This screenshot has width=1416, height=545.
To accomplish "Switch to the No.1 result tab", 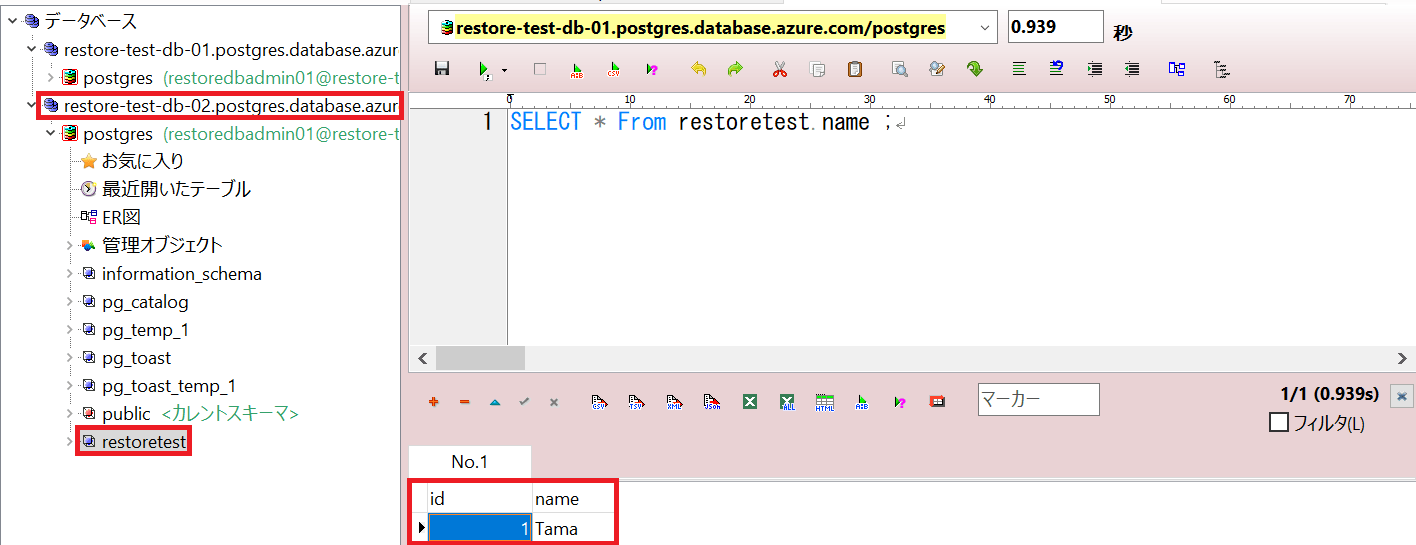I will pos(469,462).
